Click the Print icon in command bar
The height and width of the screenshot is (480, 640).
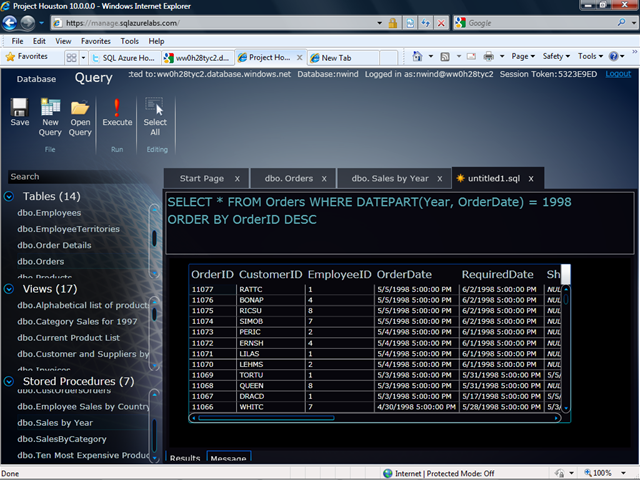click(x=489, y=56)
